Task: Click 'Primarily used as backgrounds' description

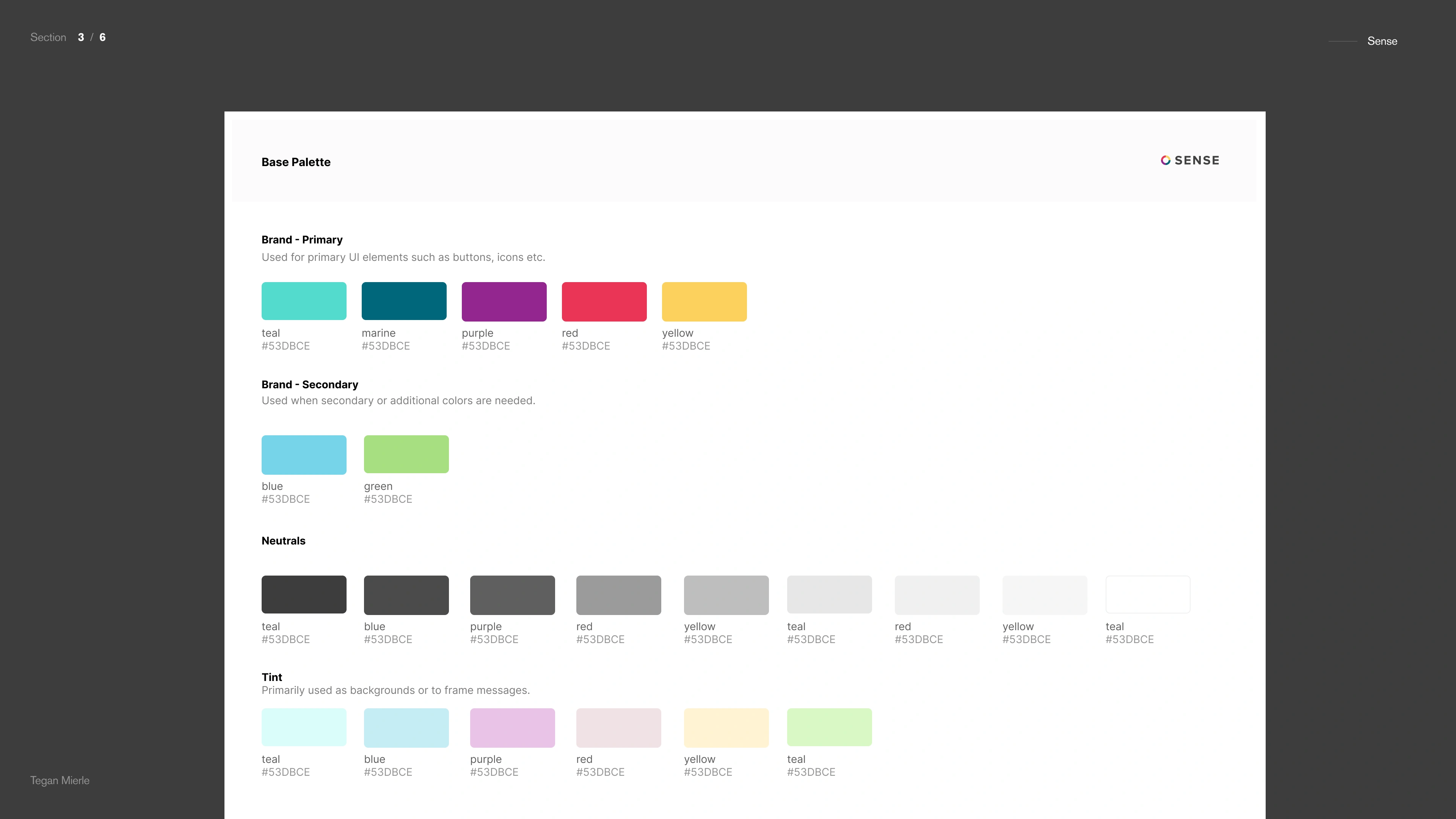Action: [395, 690]
